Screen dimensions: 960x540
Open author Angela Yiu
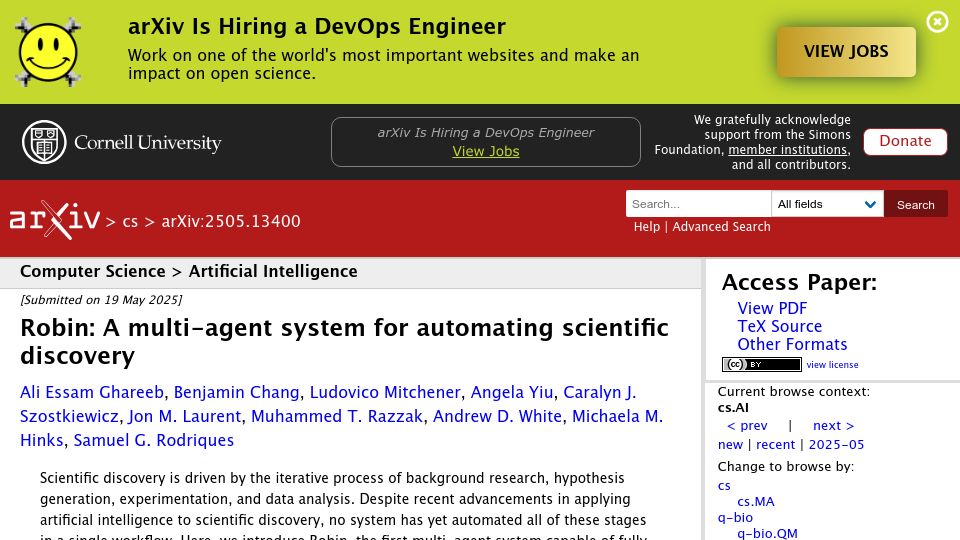coord(512,392)
